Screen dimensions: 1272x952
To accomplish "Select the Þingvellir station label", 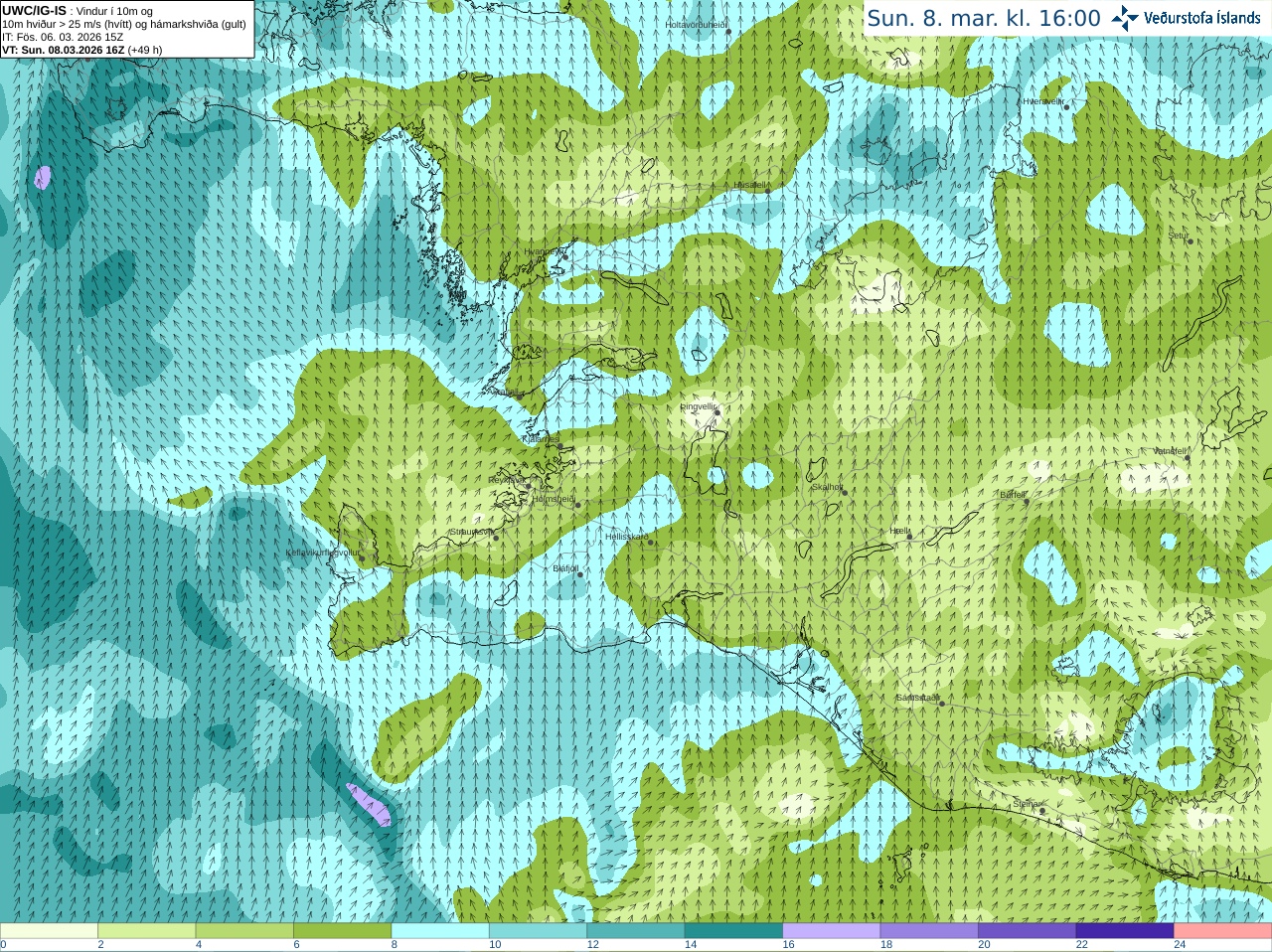I will tap(698, 406).
